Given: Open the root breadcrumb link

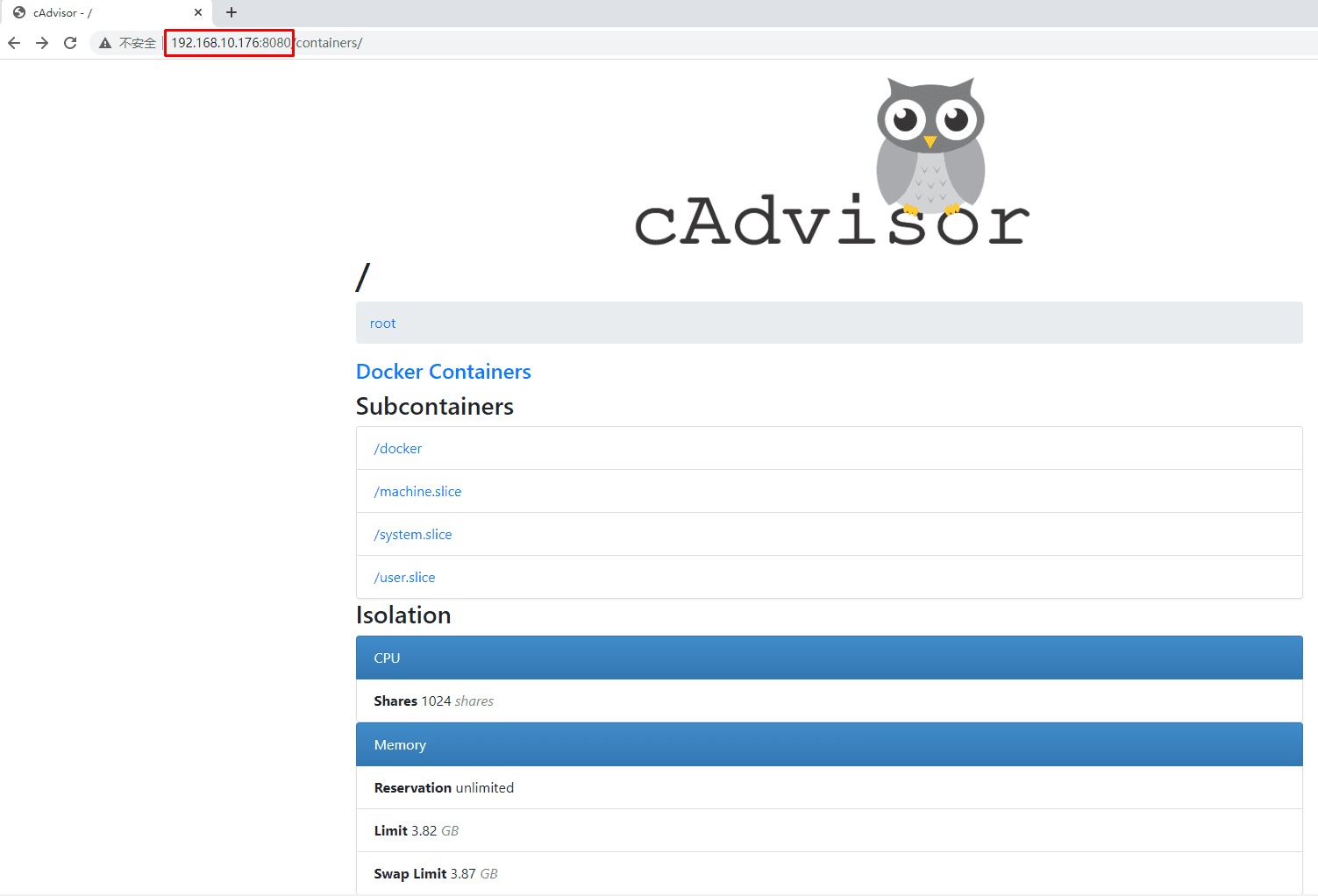Looking at the screenshot, I should [382, 324].
